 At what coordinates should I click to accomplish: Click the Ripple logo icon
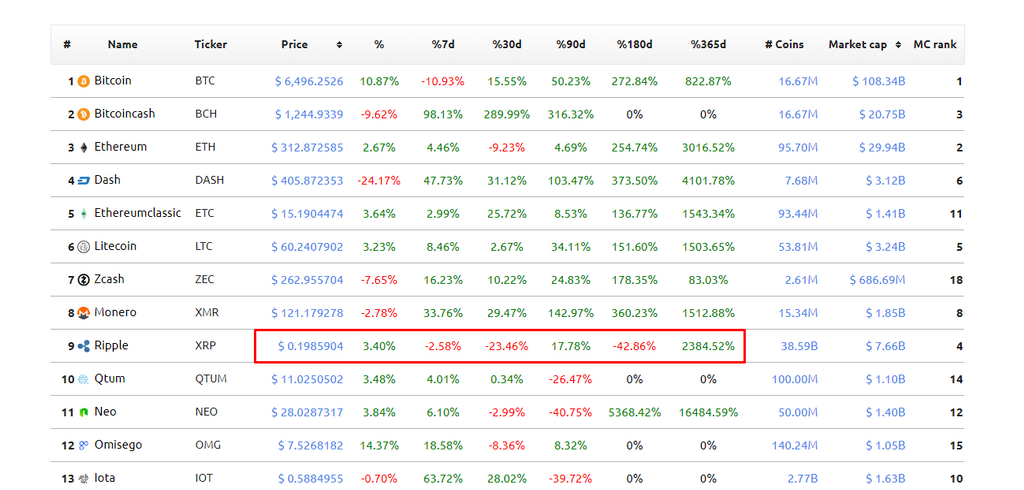(x=84, y=346)
